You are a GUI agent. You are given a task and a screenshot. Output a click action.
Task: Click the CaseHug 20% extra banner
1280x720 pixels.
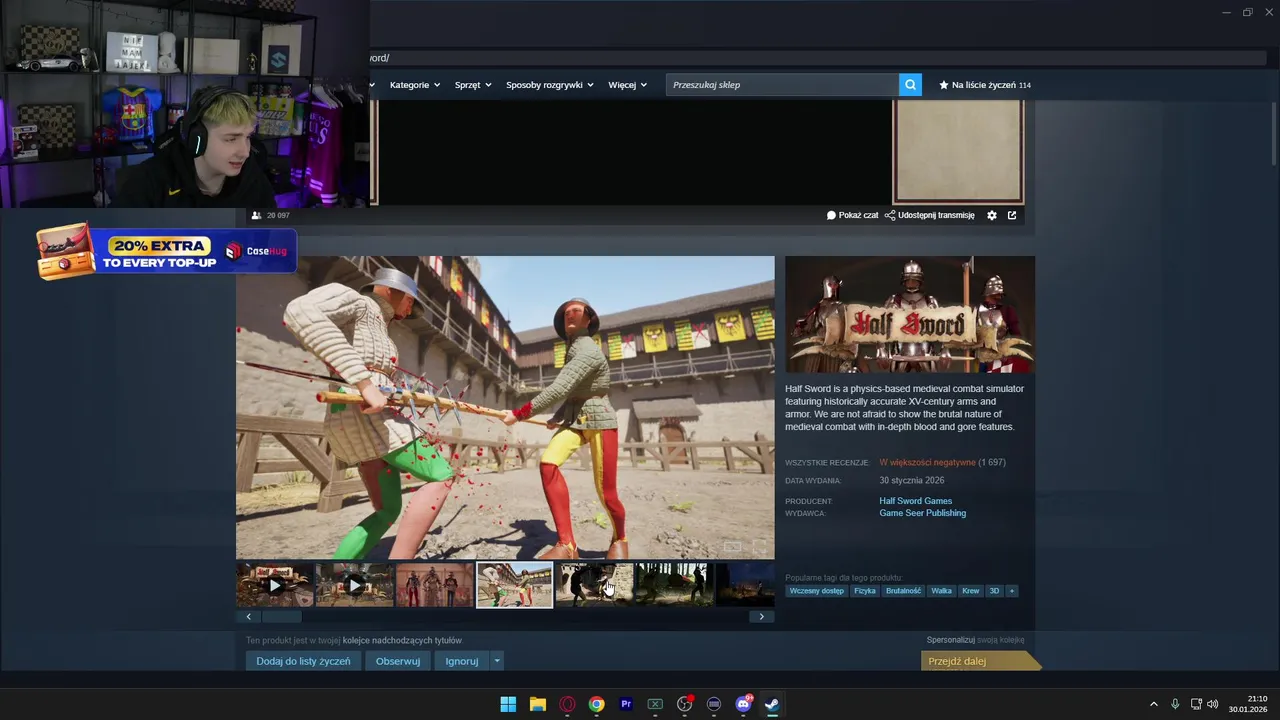click(166, 253)
